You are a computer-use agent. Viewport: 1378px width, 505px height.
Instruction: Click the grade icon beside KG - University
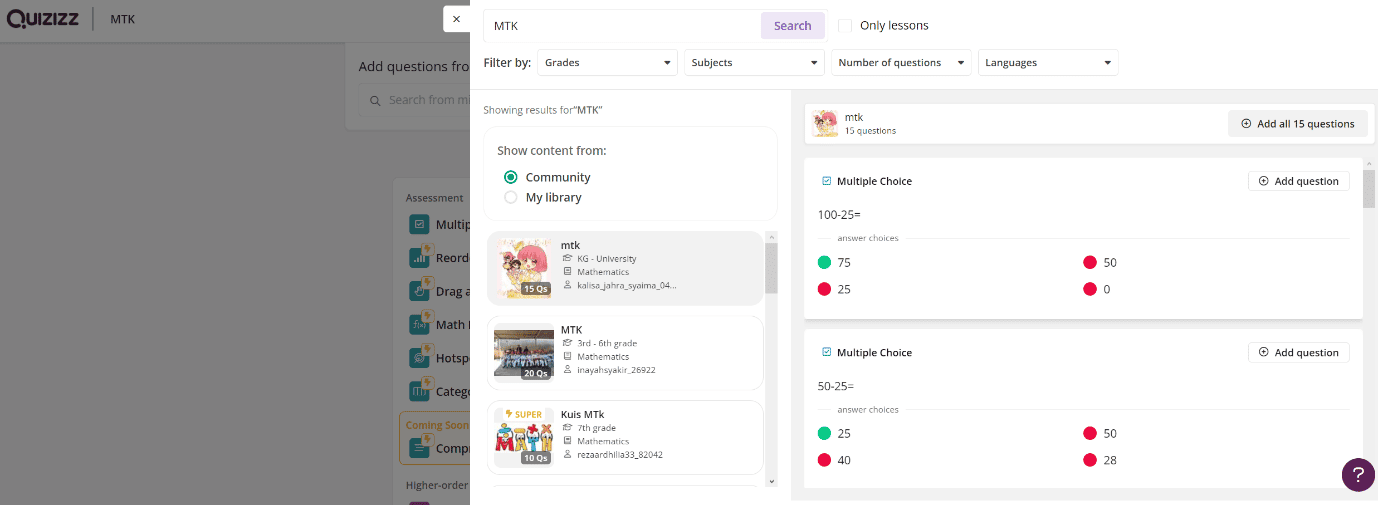pyautogui.click(x=568, y=258)
